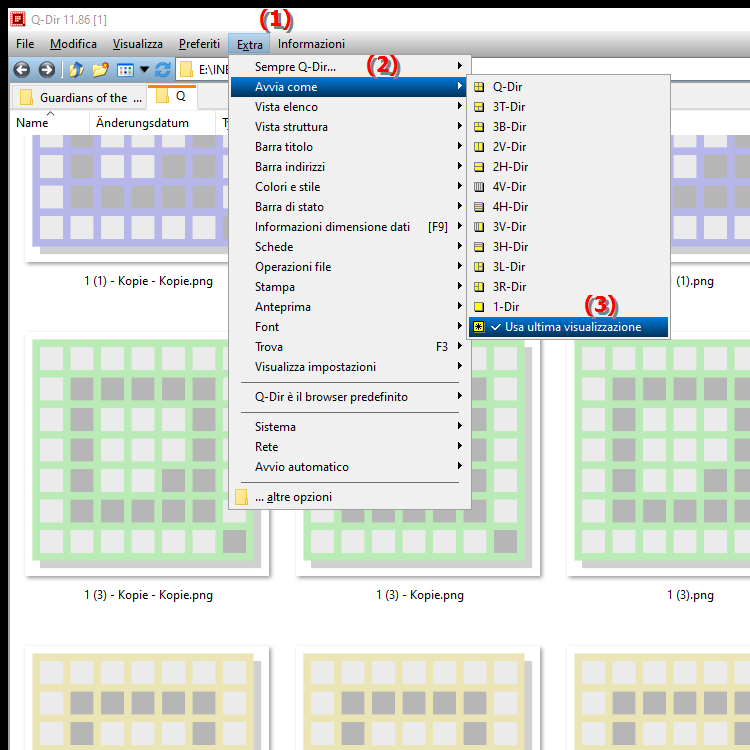This screenshot has width=750, height=750.
Task: Expand the Avvia come submenu
Action: [x=351, y=87]
